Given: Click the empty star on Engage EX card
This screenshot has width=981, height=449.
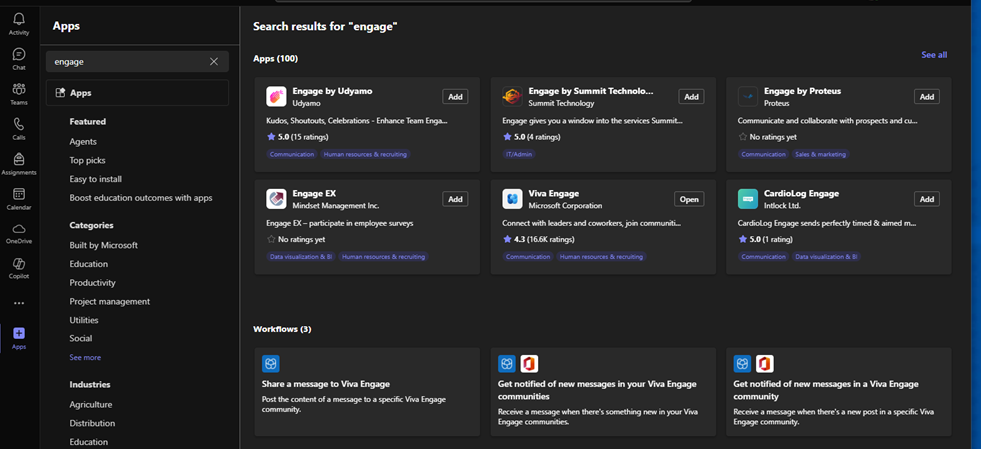Looking at the screenshot, I should pos(271,240).
